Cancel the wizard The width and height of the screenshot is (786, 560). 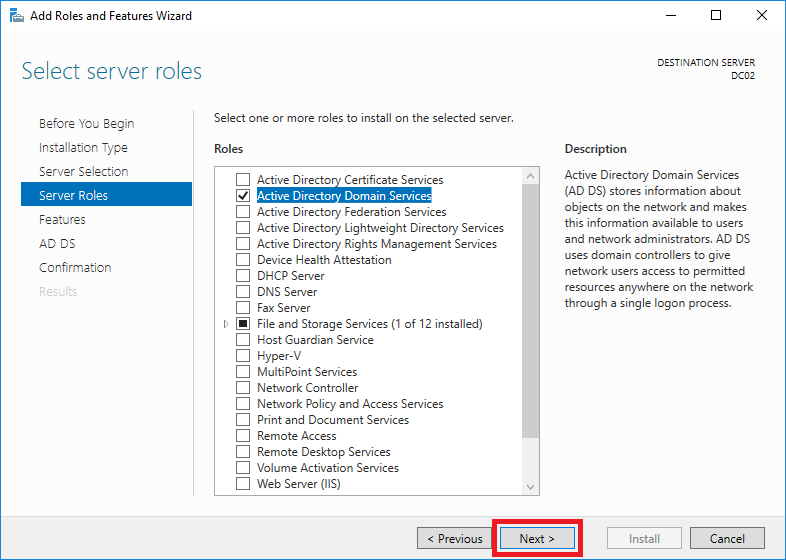click(727, 538)
